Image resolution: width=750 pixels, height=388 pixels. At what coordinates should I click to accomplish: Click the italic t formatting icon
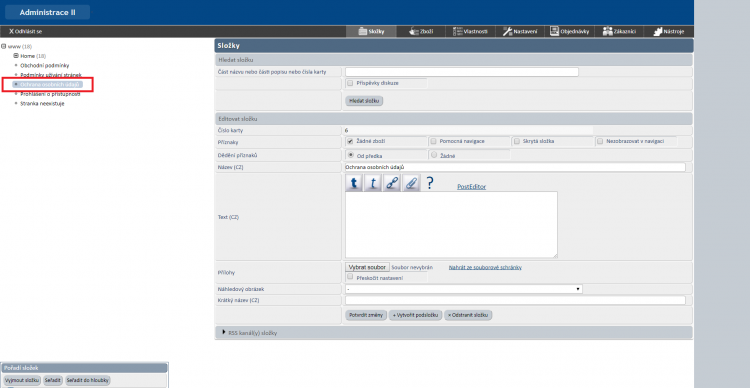[373, 183]
